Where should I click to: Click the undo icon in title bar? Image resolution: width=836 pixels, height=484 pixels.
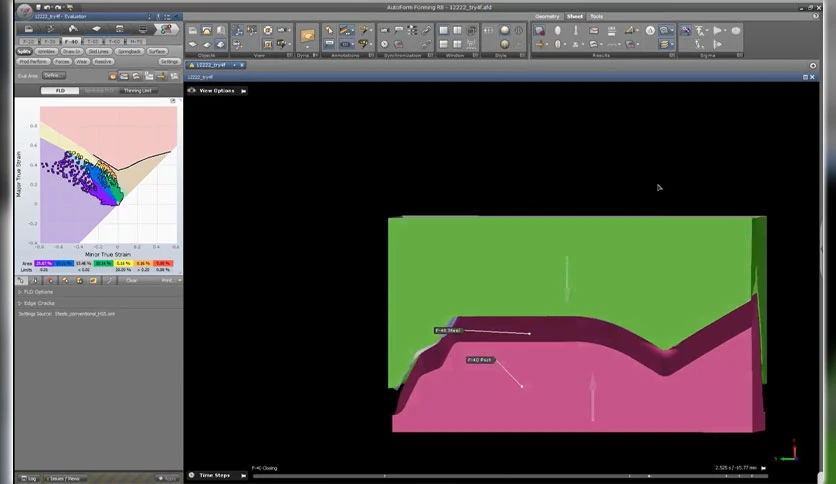point(47,7)
